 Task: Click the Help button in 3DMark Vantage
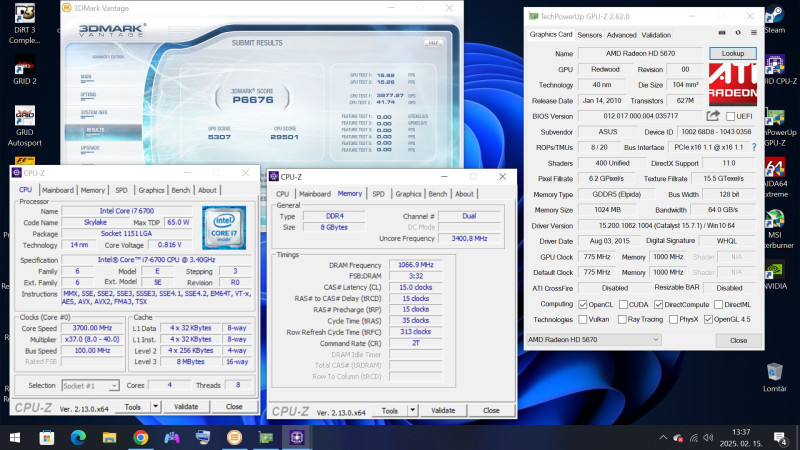pyautogui.click(x=433, y=43)
